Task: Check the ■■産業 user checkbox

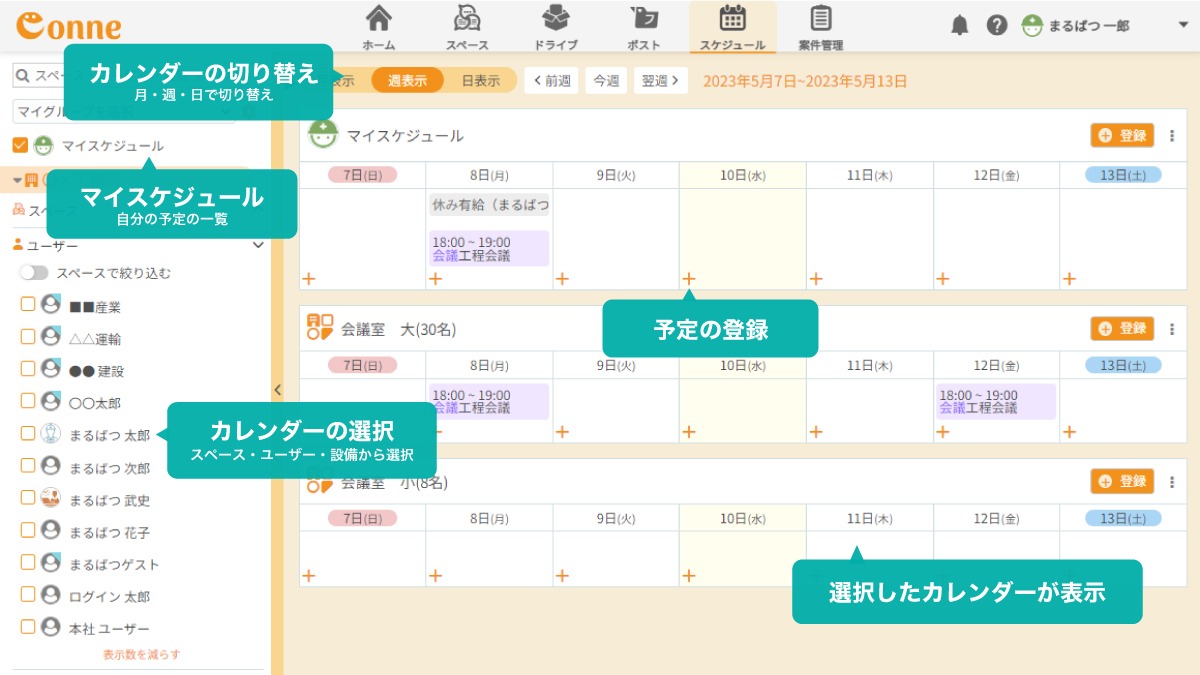Action: [28, 306]
